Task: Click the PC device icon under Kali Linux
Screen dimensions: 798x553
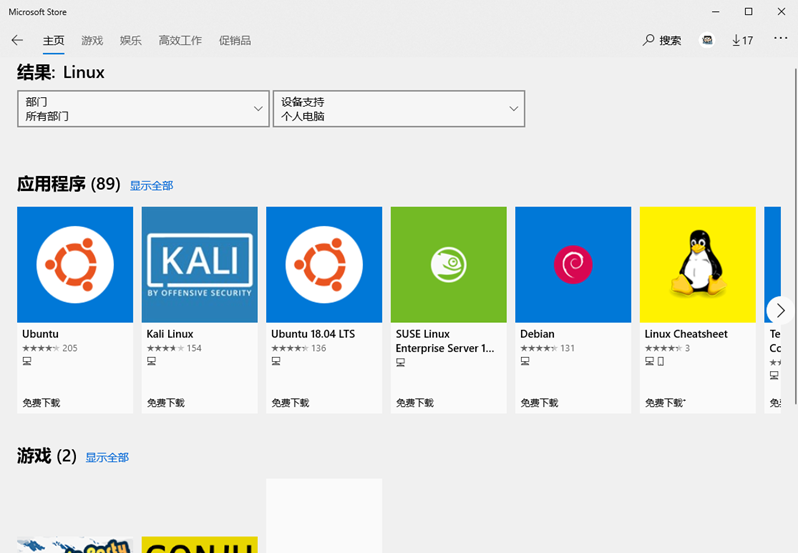Action: pyautogui.click(x=152, y=361)
